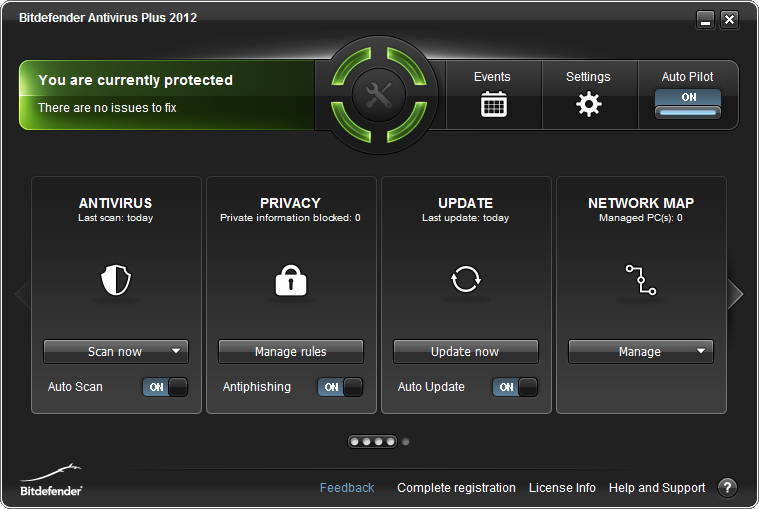Expand the Manage dropdown in Network Map
This screenshot has width=759, height=509.
[701, 351]
